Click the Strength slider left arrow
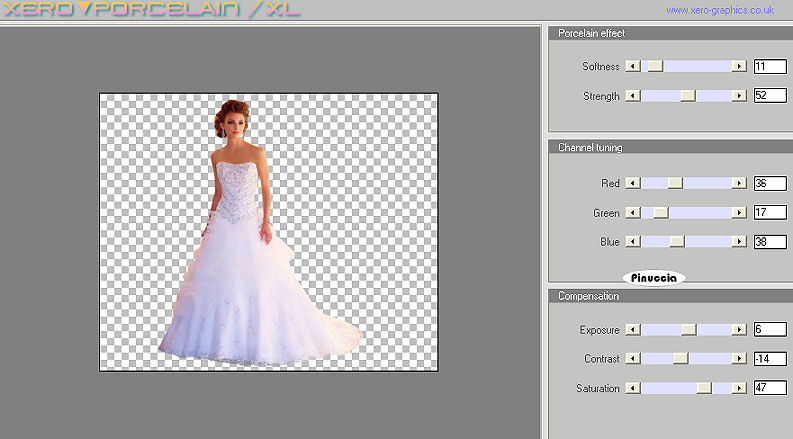Screen dimensions: 793x439 click(632, 96)
